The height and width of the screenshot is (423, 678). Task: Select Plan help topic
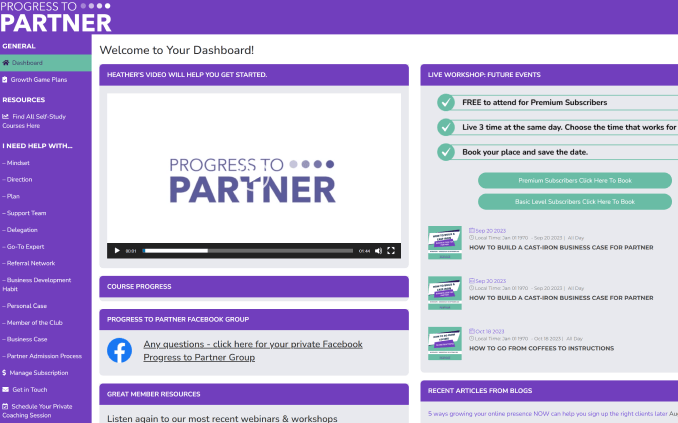[11, 196]
